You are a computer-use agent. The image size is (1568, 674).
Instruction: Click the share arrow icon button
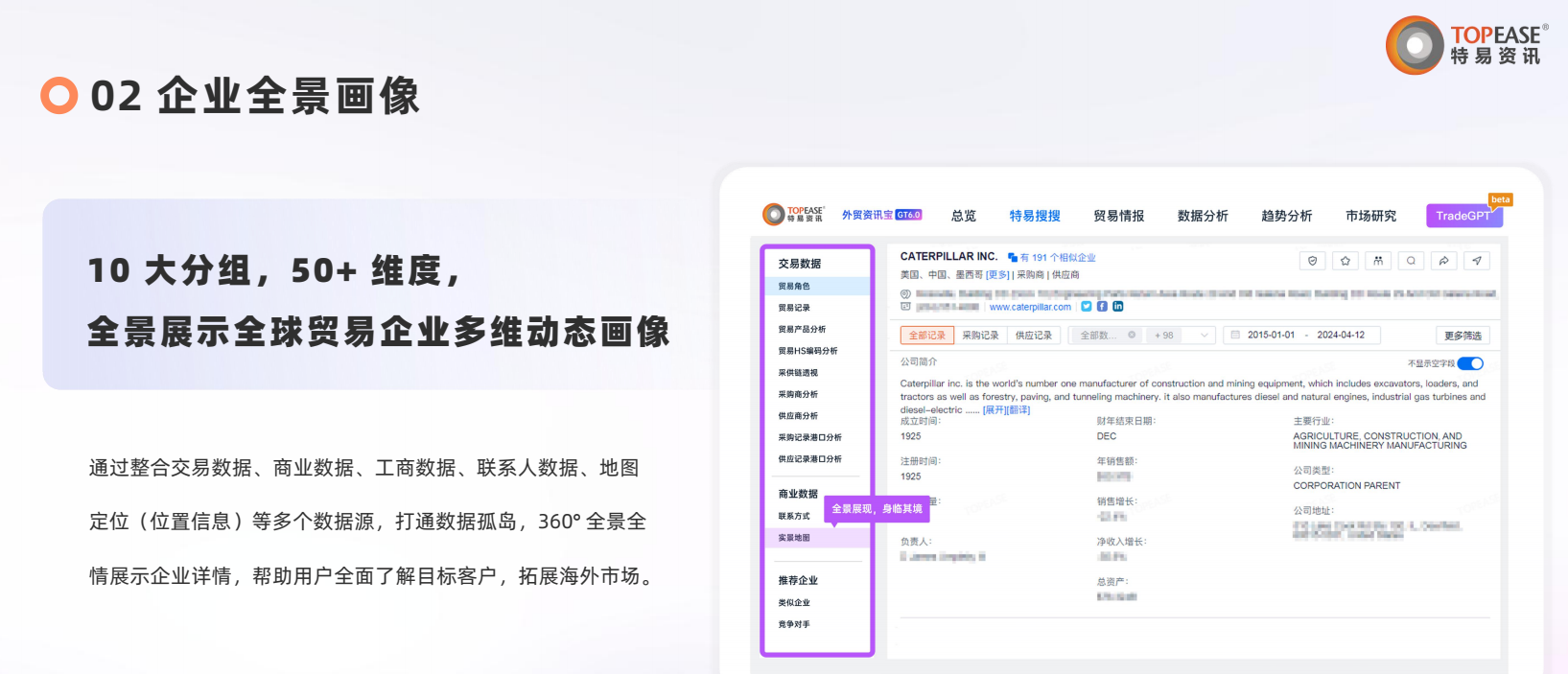1443,261
